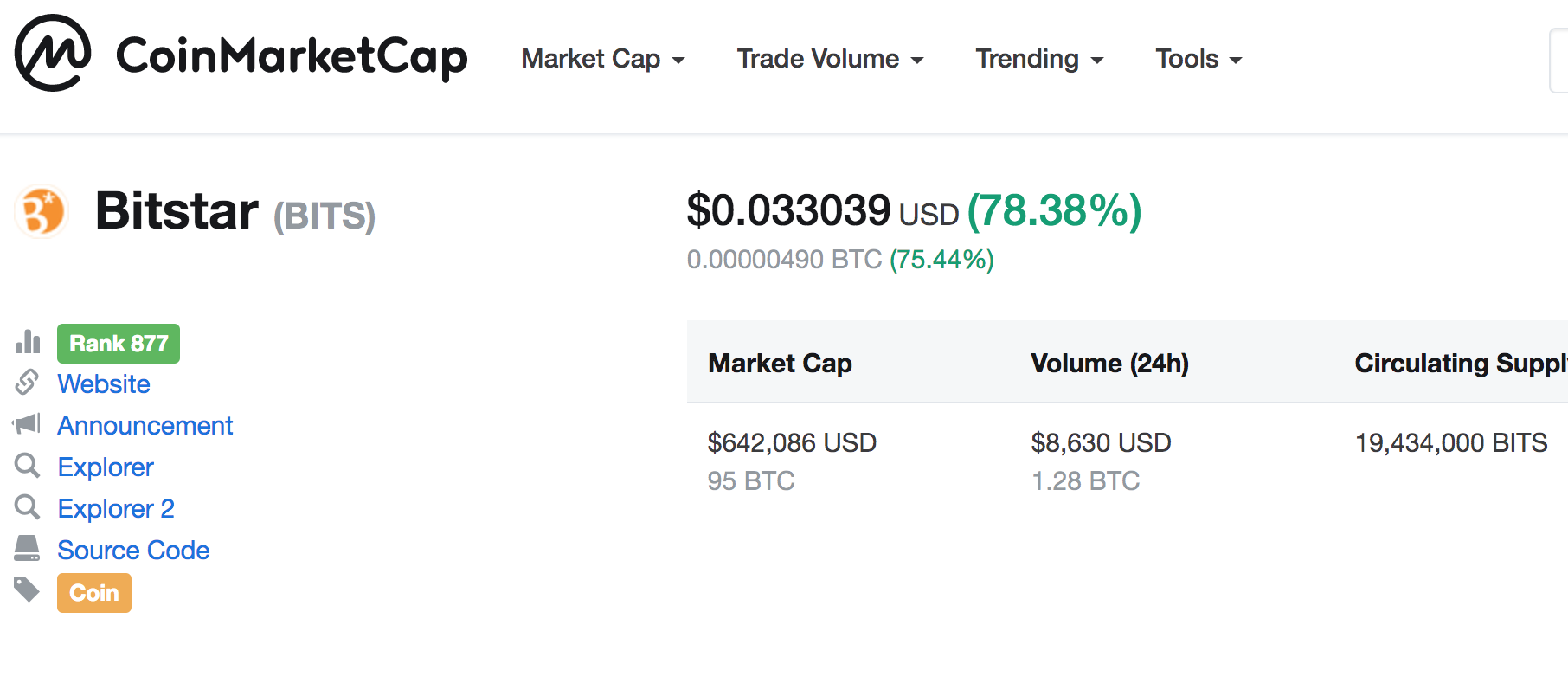1568x696 pixels.
Task: Click the green Rank 877 badge
Action: click(119, 344)
